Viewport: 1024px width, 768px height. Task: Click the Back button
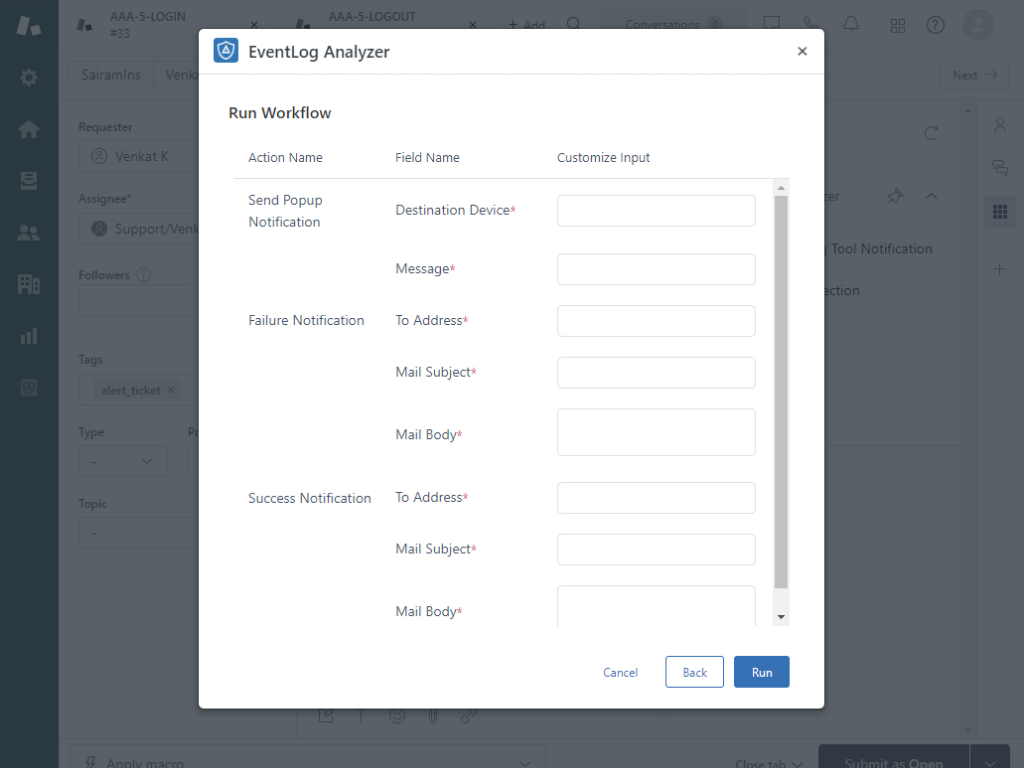694,672
